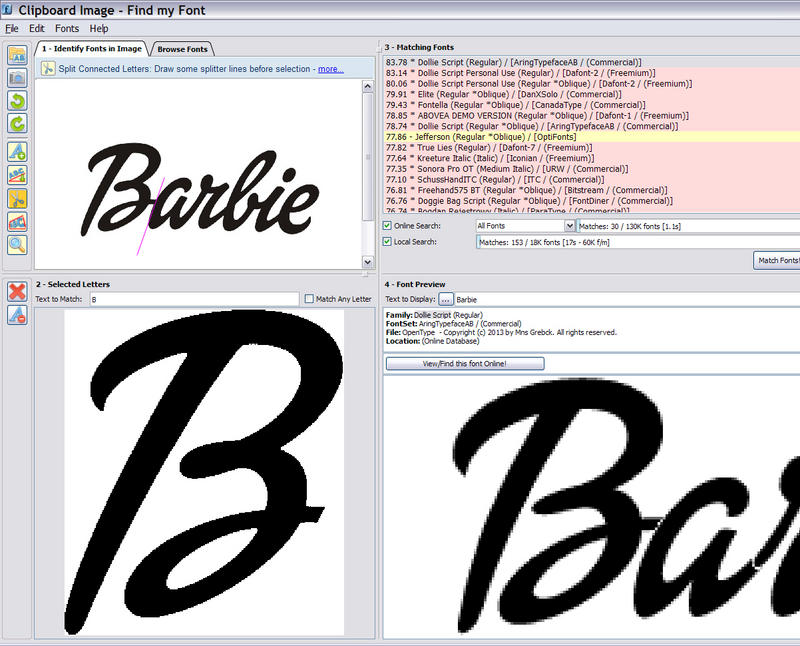Select the 83.78 Dollie Script (Regular) match
This screenshot has width=800, height=646.
pyautogui.click(x=592, y=62)
